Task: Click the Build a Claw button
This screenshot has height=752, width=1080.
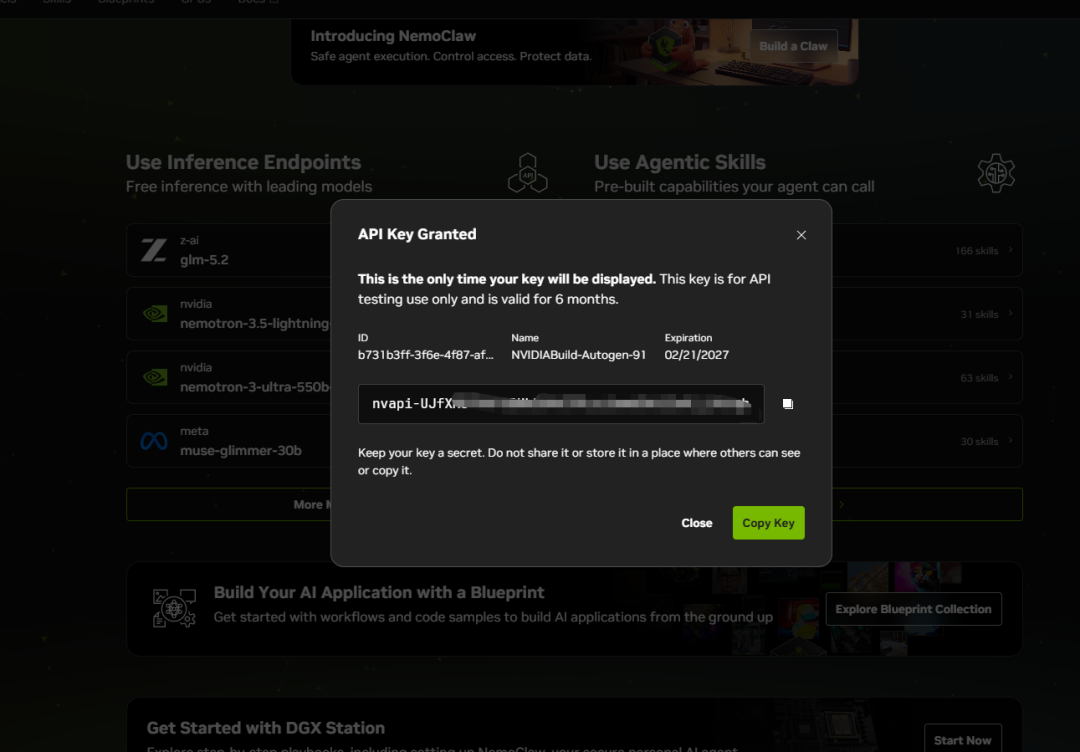Action: coord(793,46)
